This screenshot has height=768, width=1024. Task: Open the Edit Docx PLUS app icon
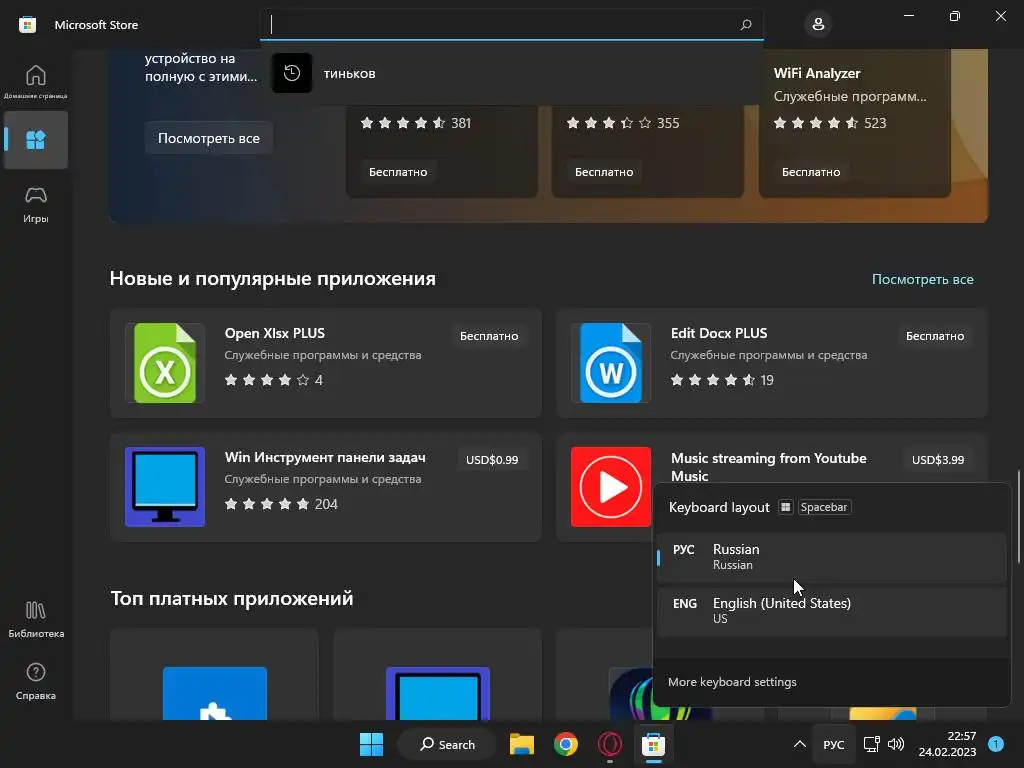point(611,363)
